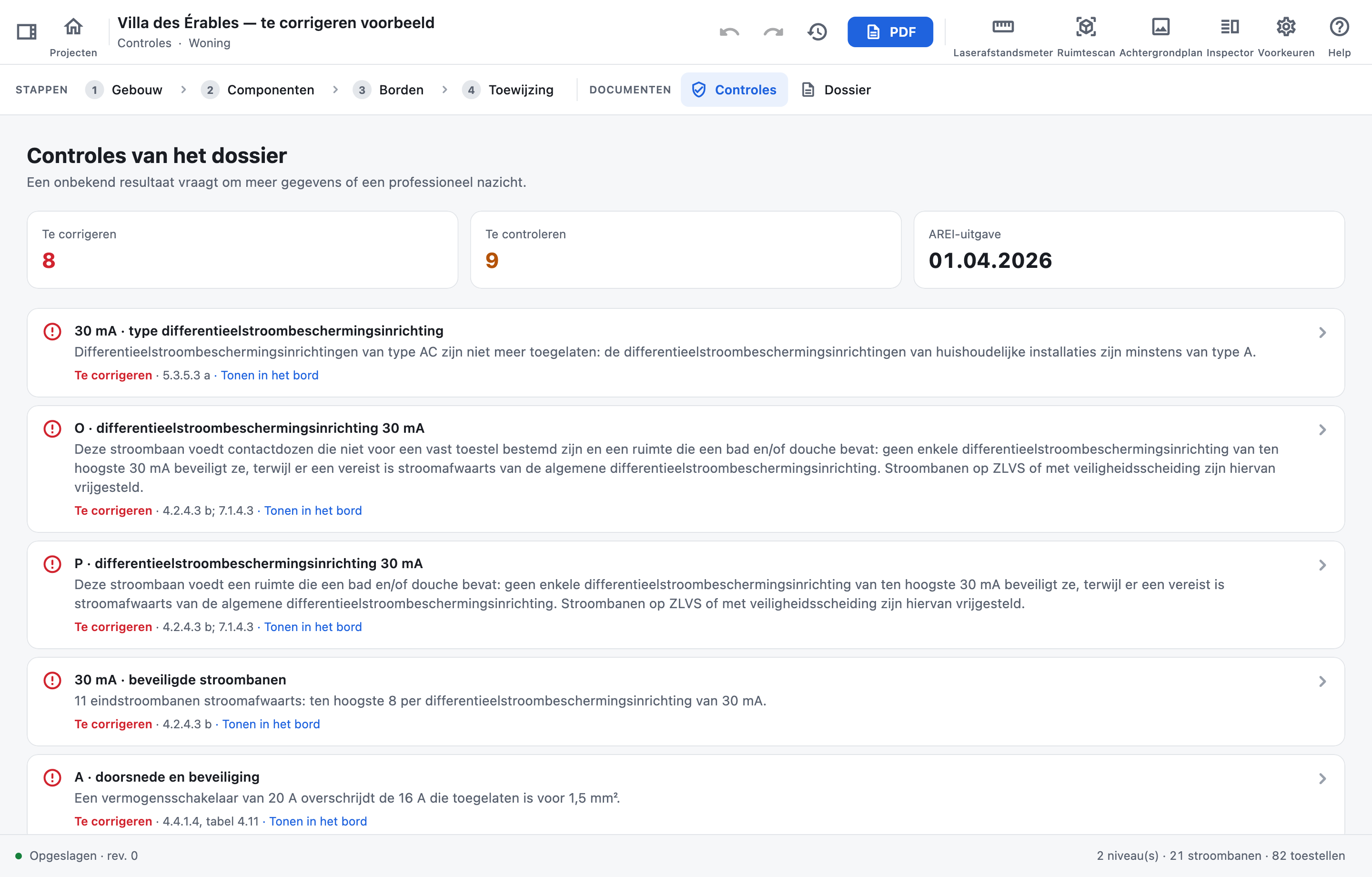The width and height of the screenshot is (1372, 877).
Task: Click the error icon of 'A · doorsnede' check
Action: tap(52, 777)
